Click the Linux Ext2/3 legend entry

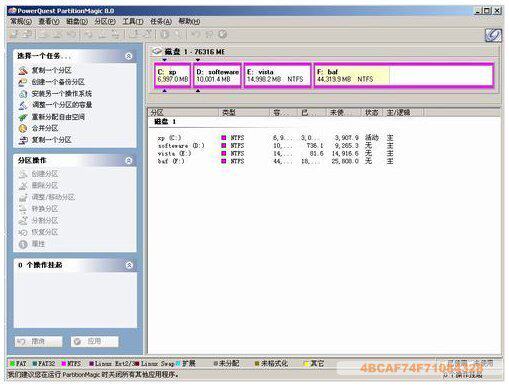pos(112,363)
